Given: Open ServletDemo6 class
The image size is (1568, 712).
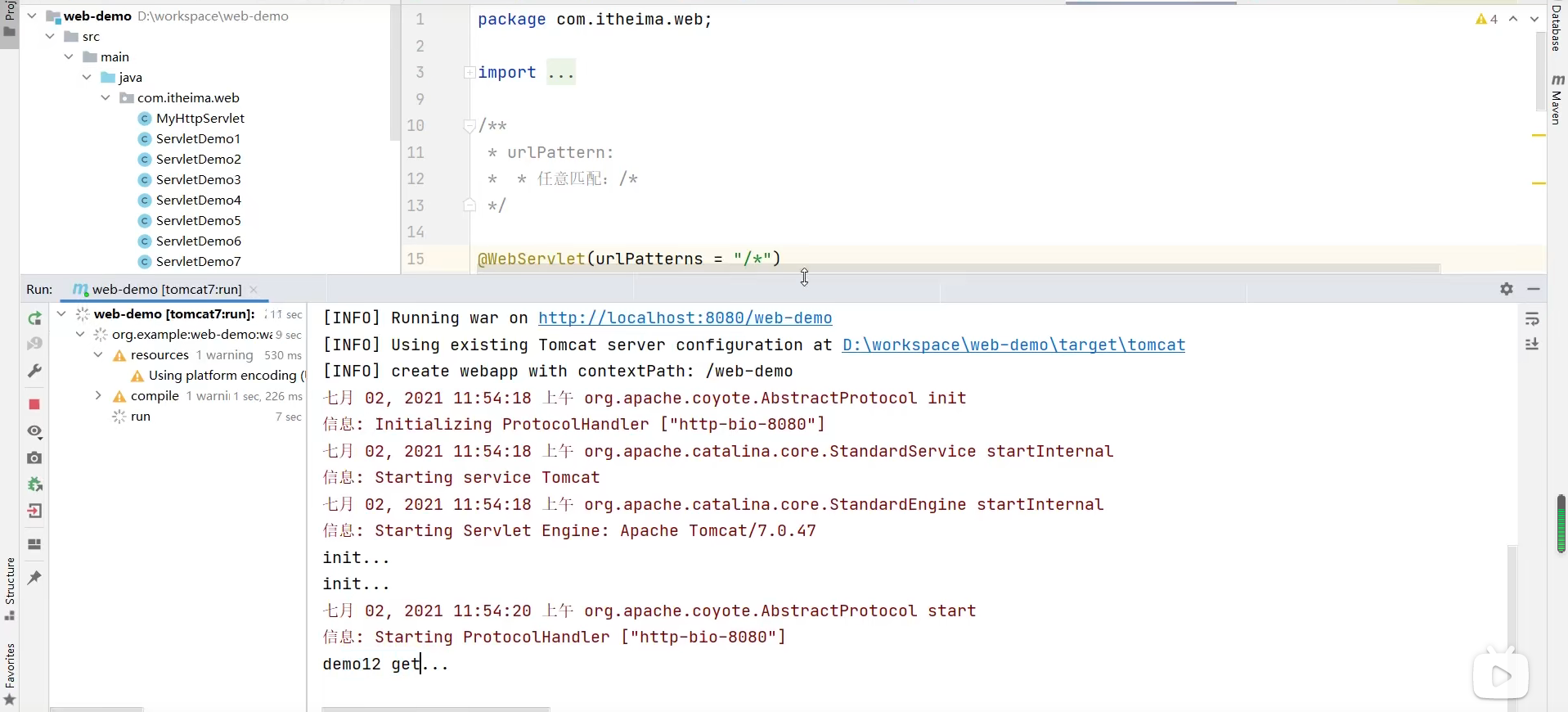Looking at the screenshot, I should pyautogui.click(x=198, y=241).
